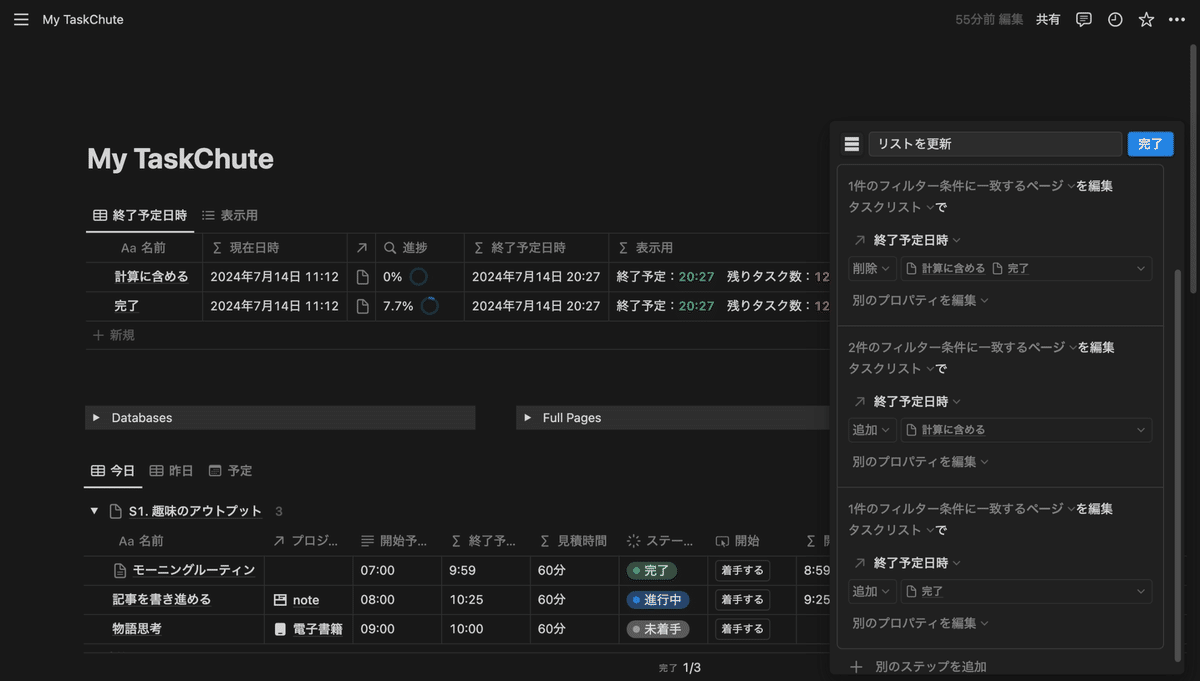
Task: Open 追加 dropdown next to 完了 value
Action: (871, 592)
